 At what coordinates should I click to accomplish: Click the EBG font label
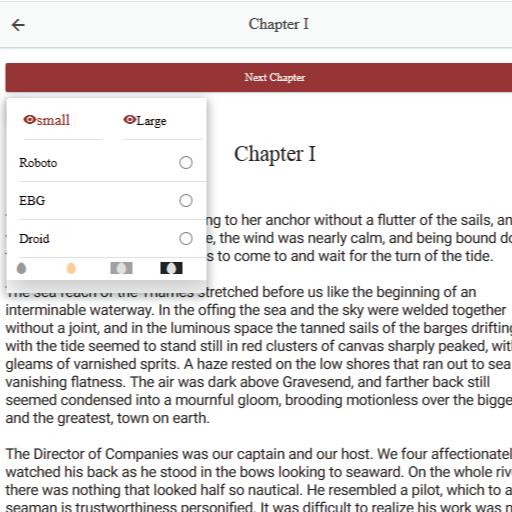[32, 201]
